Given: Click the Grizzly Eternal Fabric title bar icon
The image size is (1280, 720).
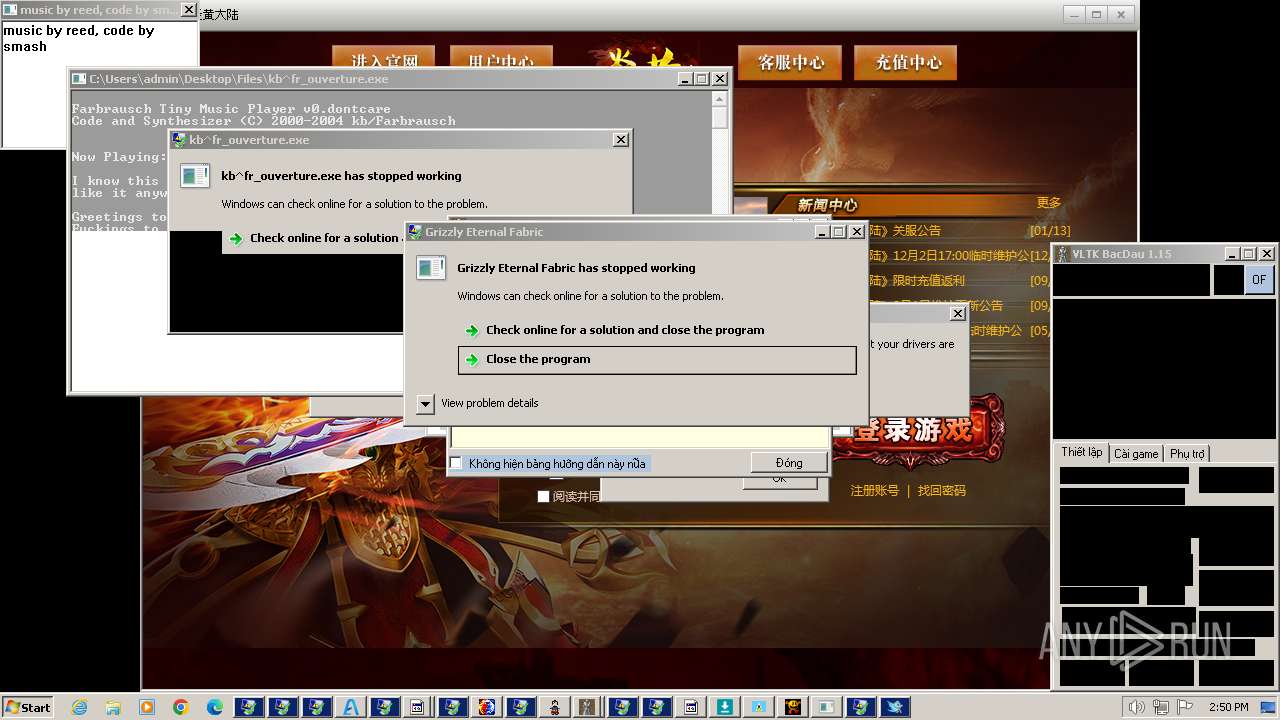Looking at the screenshot, I should pos(414,231).
